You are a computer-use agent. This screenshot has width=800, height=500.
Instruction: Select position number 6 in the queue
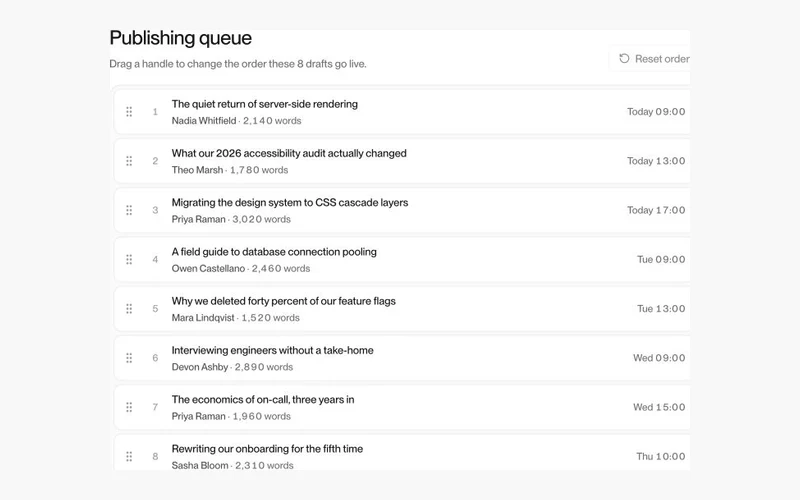click(x=155, y=358)
